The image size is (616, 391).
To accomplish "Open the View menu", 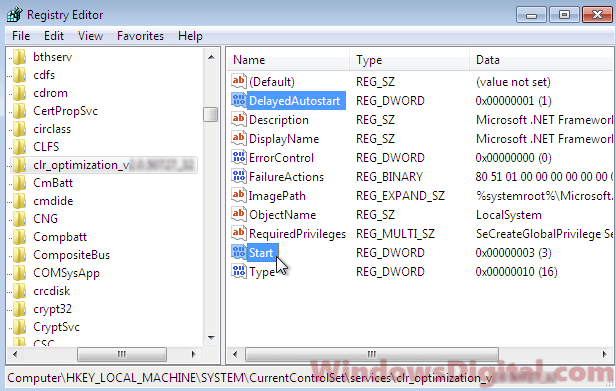I will click(90, 36).
